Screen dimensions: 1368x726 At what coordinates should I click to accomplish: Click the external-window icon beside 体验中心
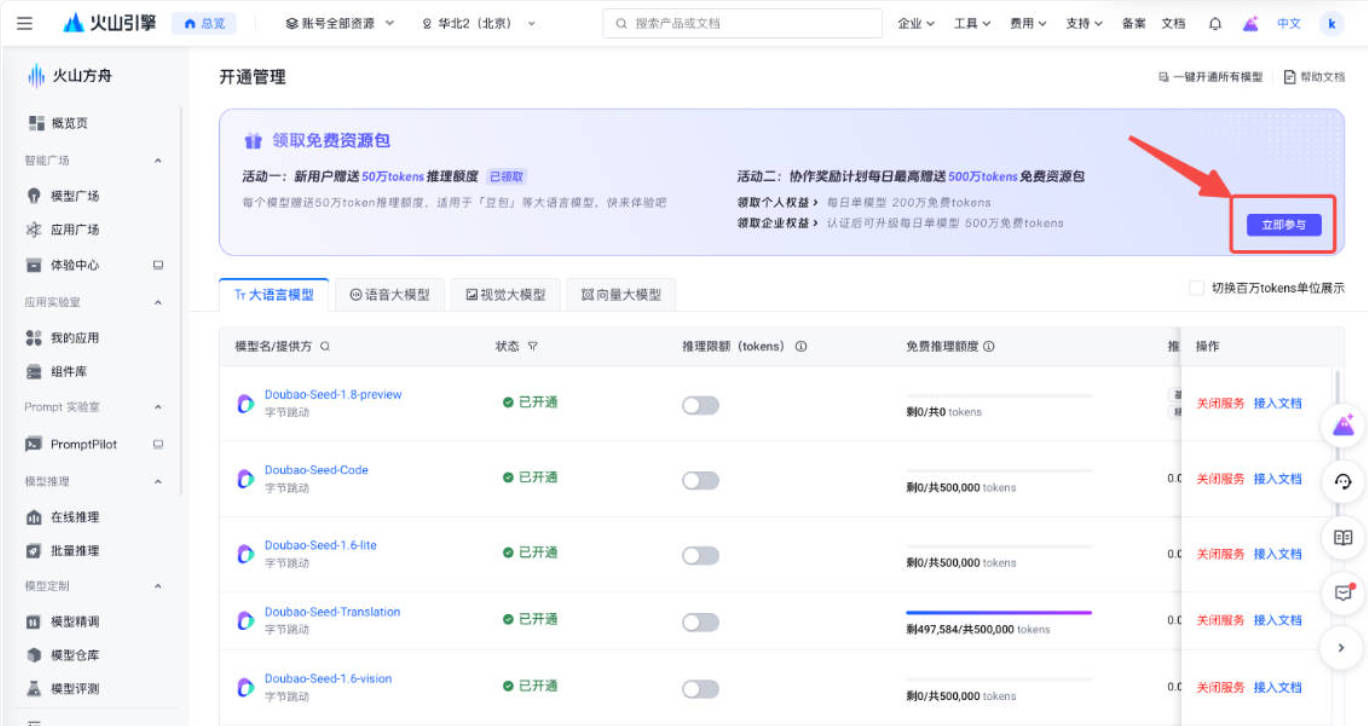coord(158,265)
